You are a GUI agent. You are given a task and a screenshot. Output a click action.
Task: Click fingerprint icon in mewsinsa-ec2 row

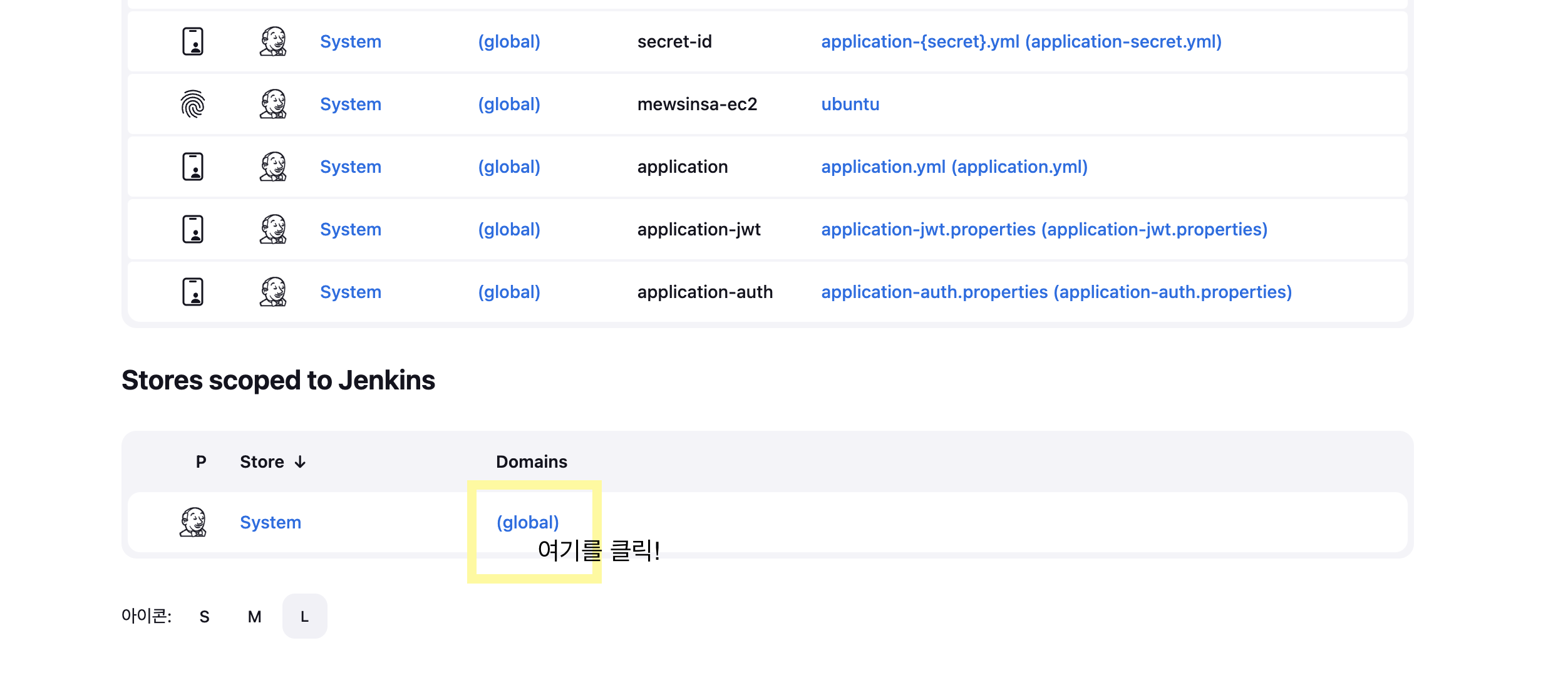point(193,104)
